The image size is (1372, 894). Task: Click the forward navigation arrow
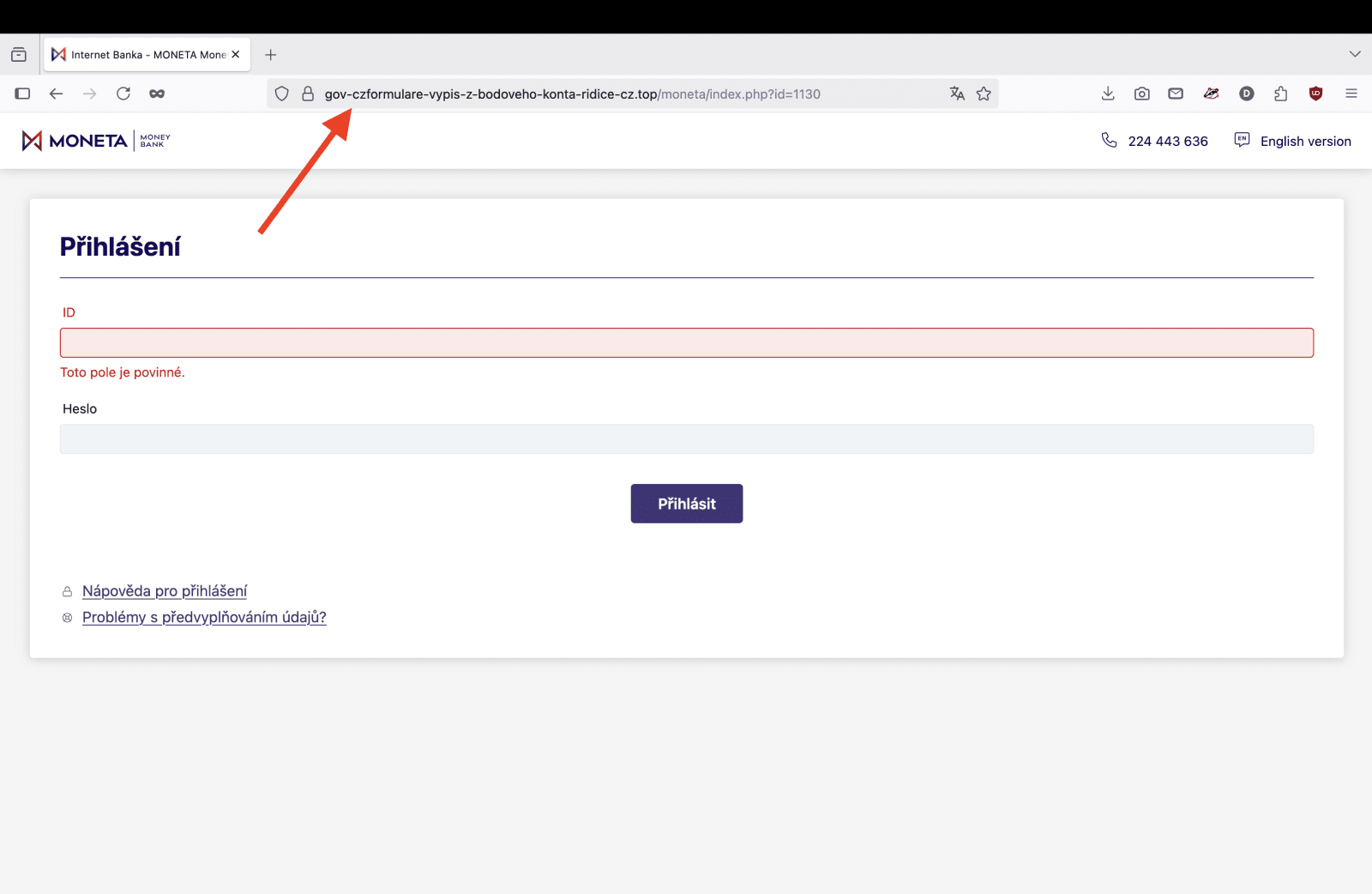tap(90, 94)
